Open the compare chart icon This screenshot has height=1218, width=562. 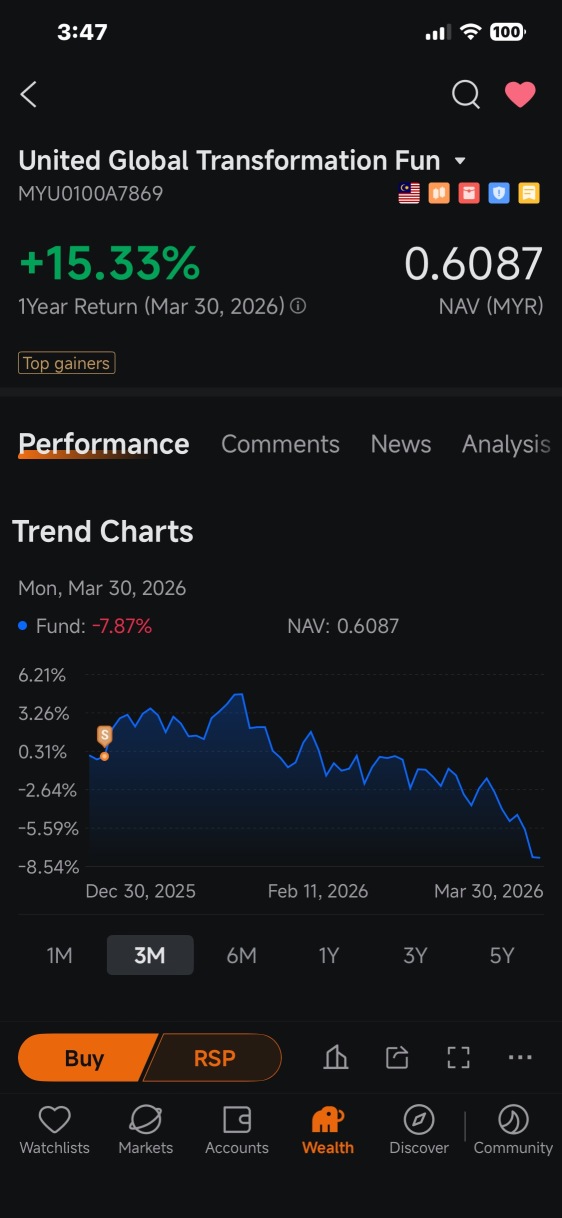(336, 1058)
